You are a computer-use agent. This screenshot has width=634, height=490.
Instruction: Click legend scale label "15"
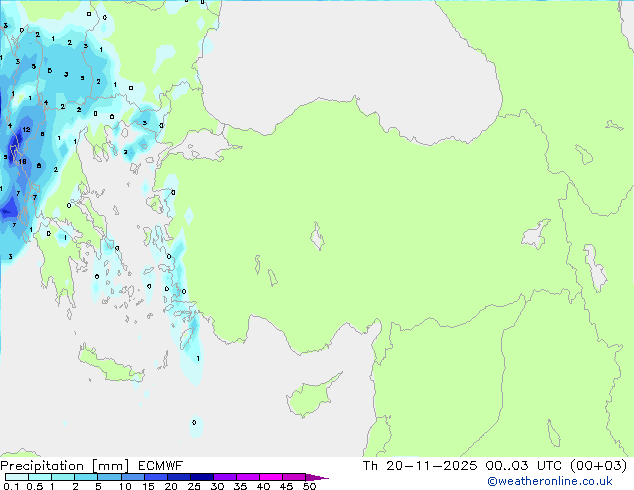point(148,486)
